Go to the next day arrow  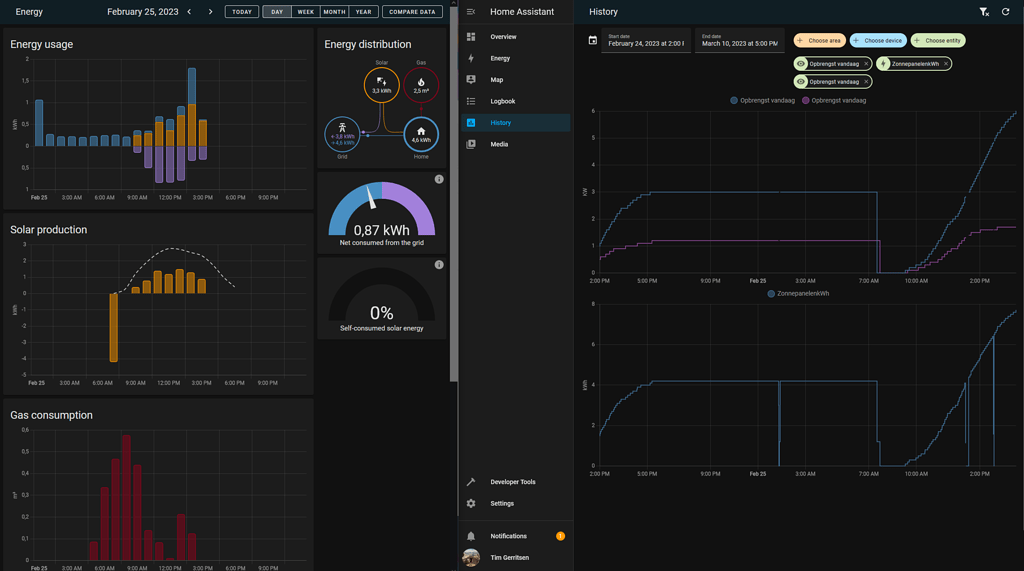(x=210, y=12)
